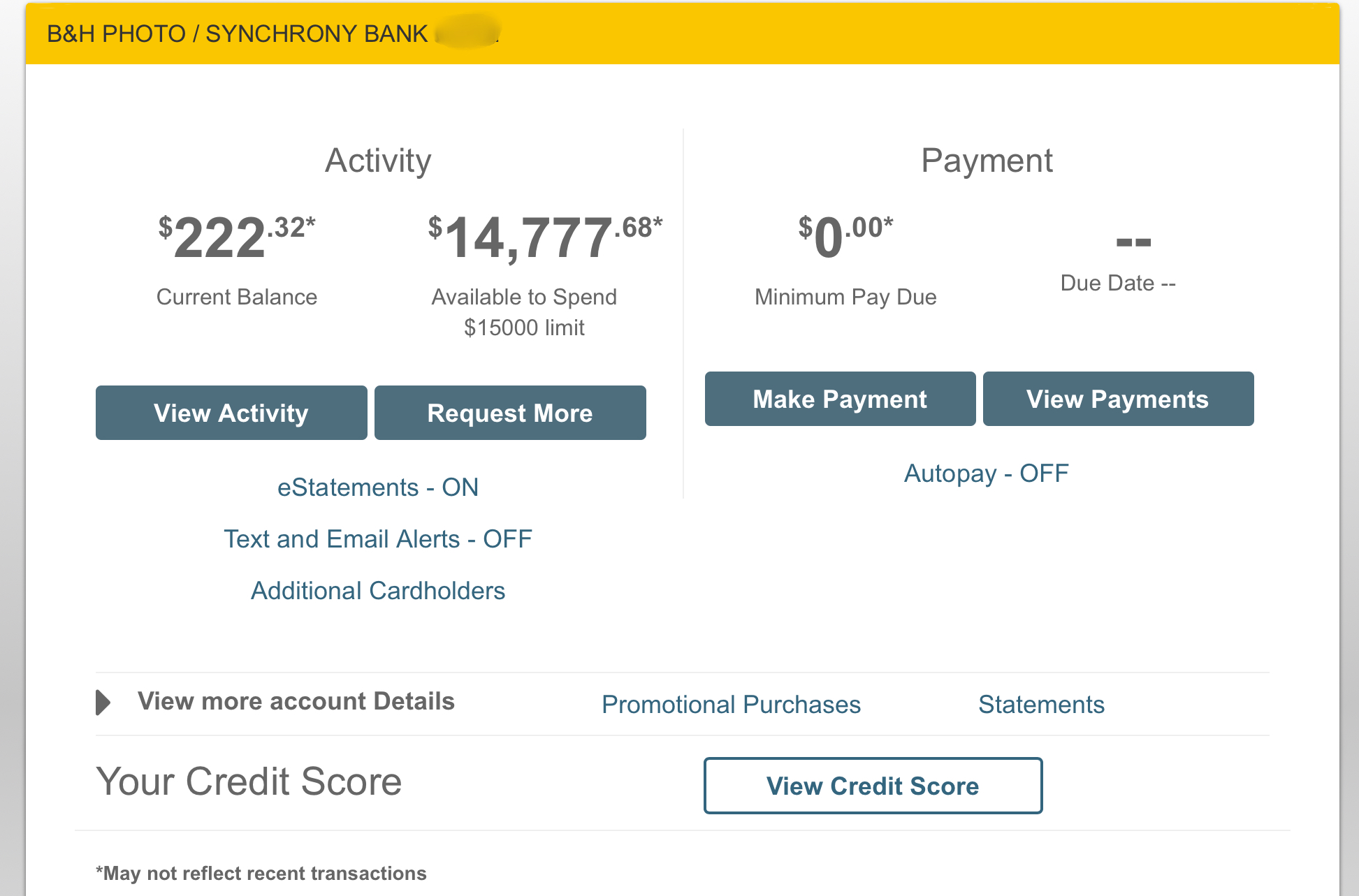
Task: Expand the View more account Details triangle
Action: (x=103, y=703)
